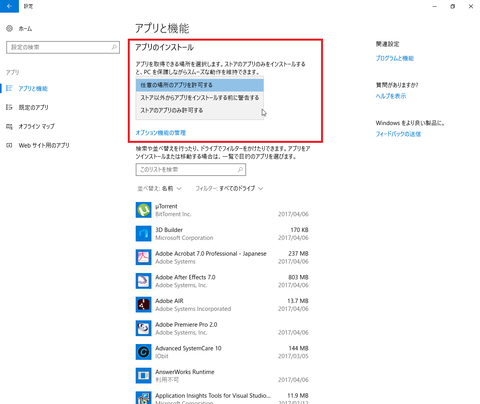
Task: Click the 設定の検索 search field
Action: coord(63,47)
